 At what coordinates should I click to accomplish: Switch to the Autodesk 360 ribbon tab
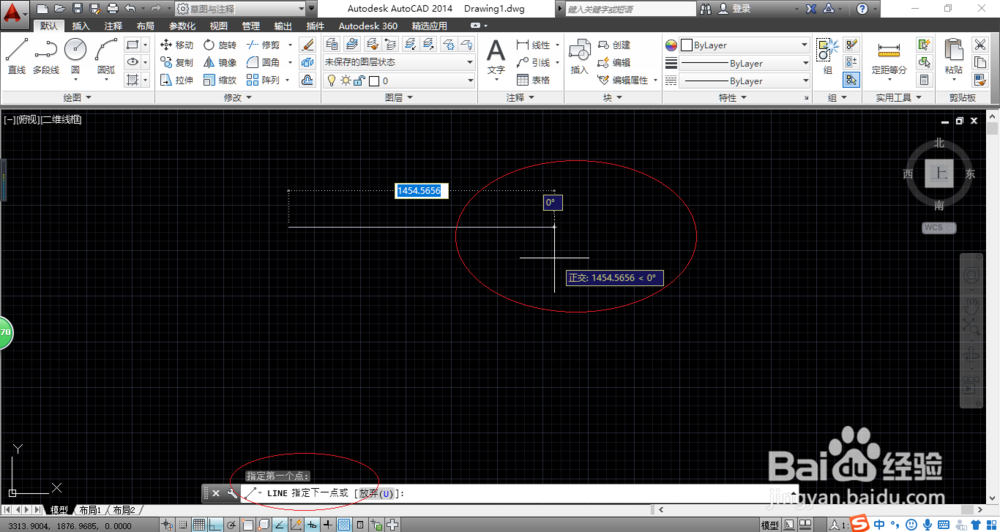(368, 26)
